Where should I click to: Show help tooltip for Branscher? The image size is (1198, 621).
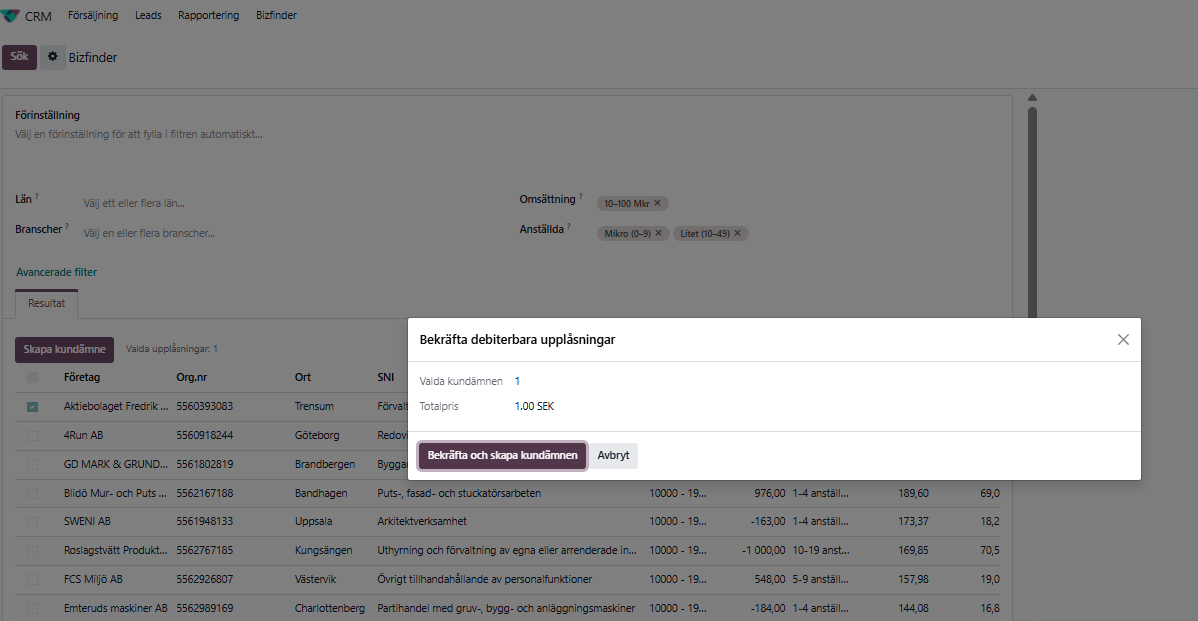67,226
